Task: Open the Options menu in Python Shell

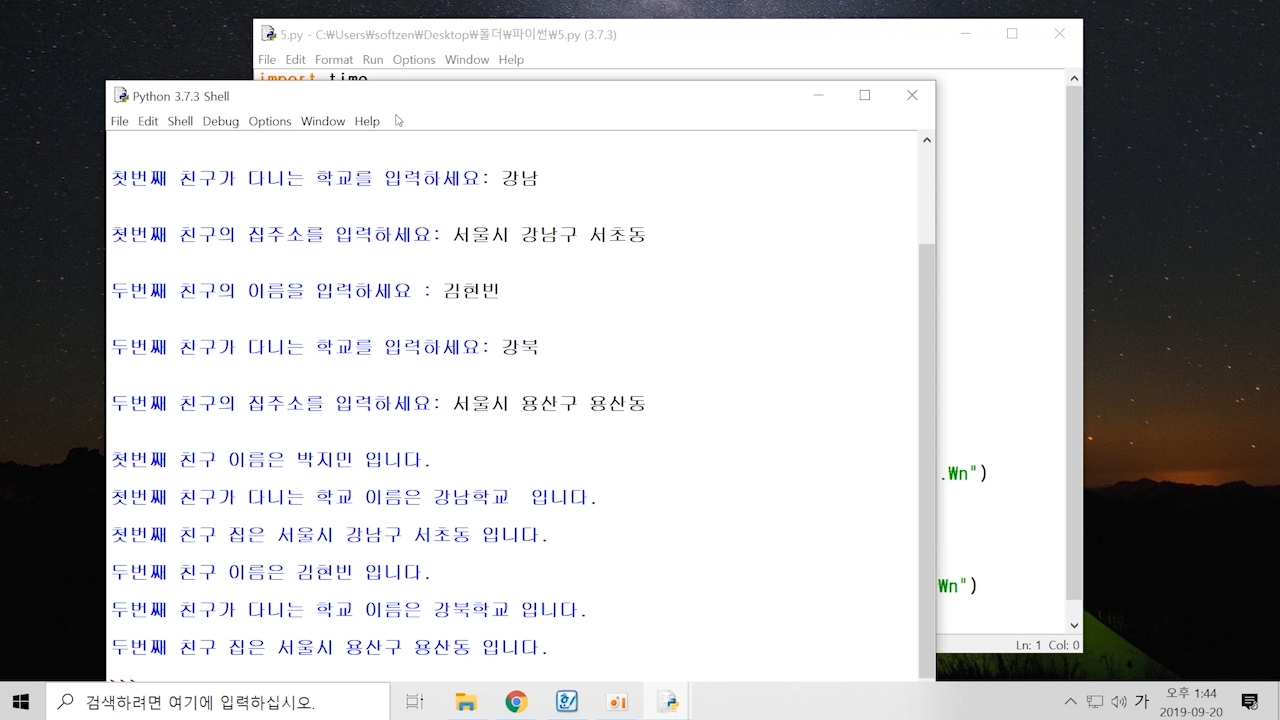Action: pos(270,121)
